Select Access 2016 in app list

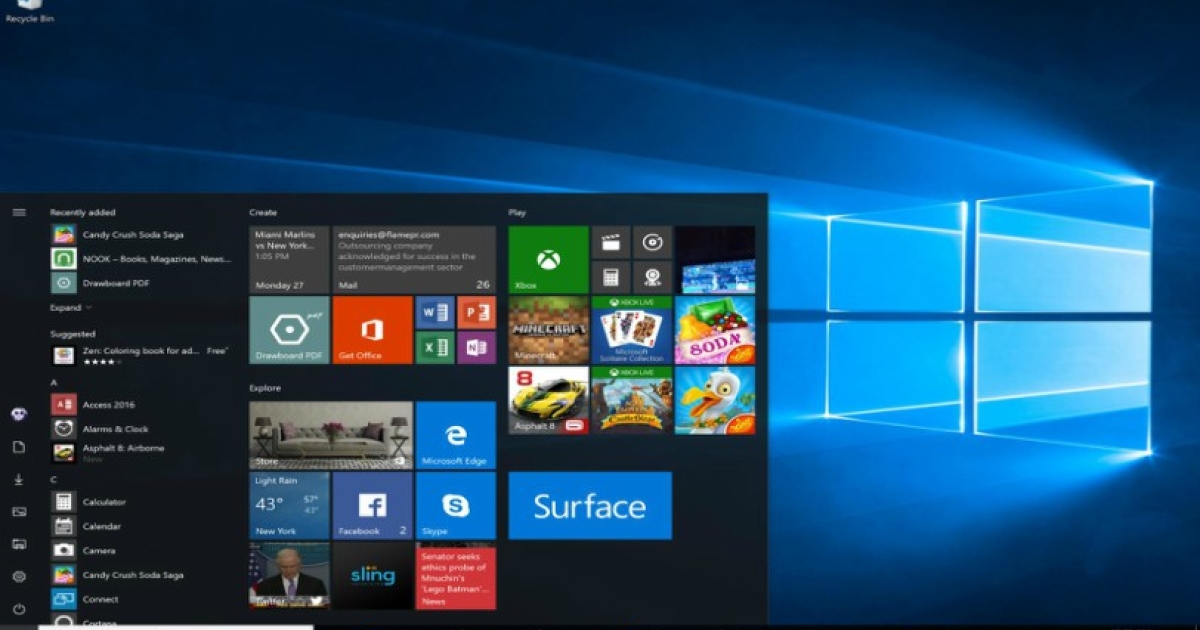(108, 405)
